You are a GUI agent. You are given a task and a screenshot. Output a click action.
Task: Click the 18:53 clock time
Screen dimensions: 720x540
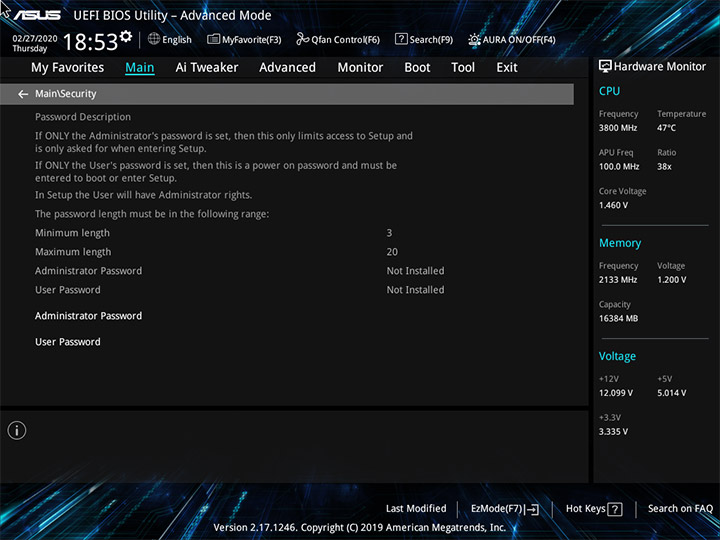coord(90,42)
